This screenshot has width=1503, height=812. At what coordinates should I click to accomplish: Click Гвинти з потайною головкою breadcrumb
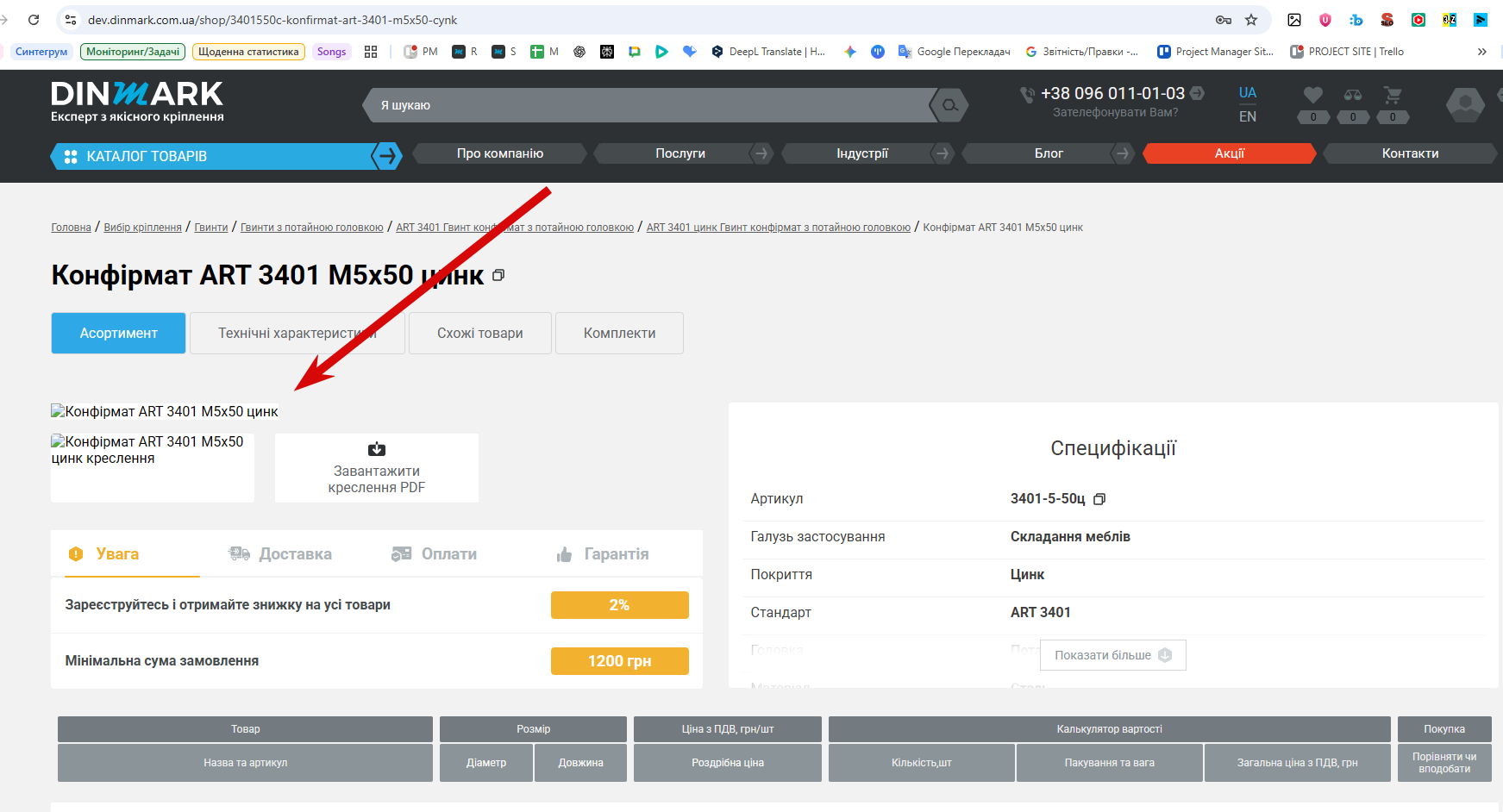[312, 228]
